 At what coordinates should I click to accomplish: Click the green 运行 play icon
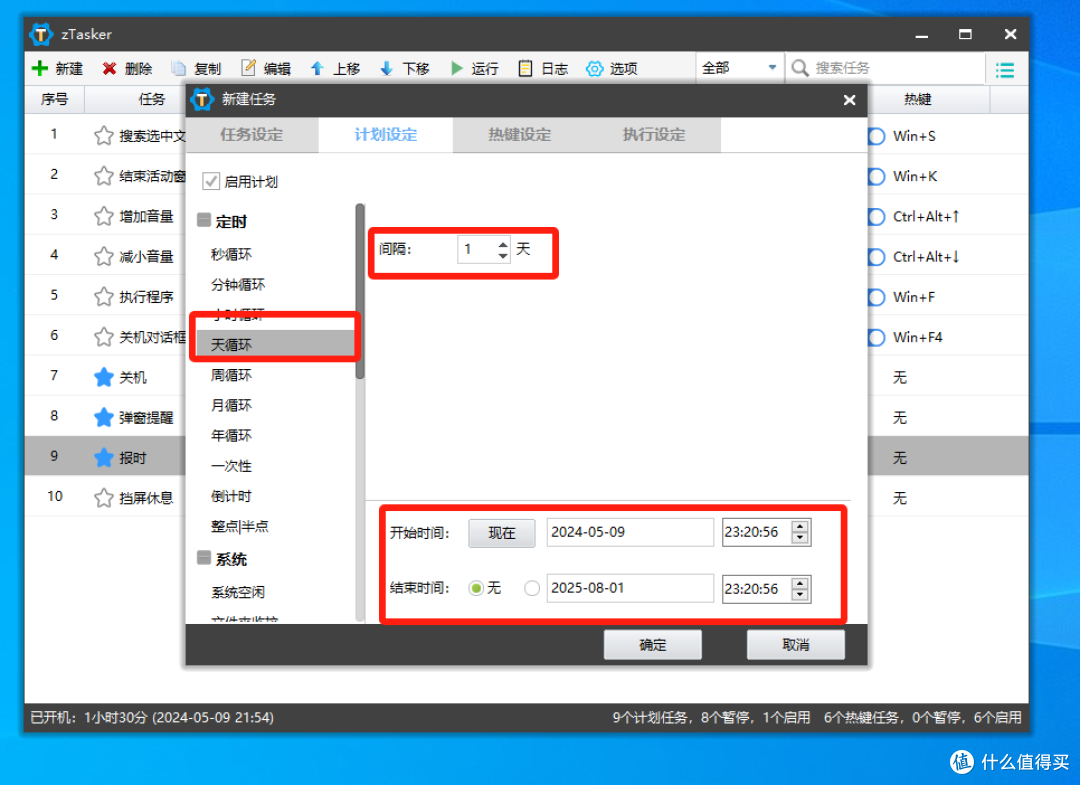coord(456,68)
